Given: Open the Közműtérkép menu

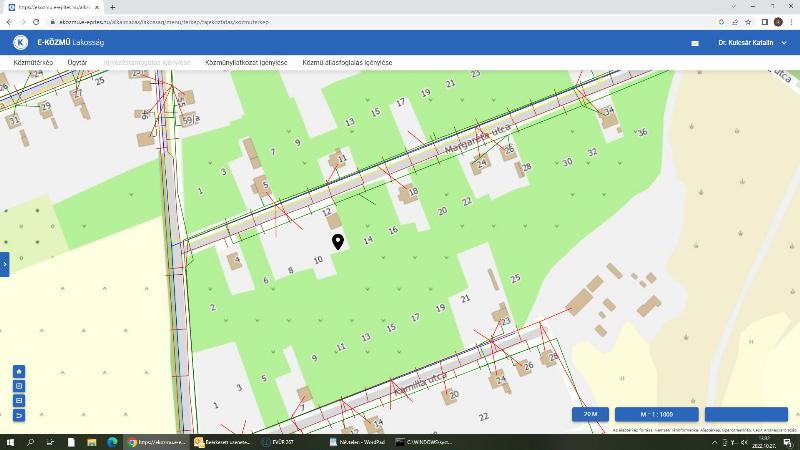Looking at the screenshot, I should [33, 63].
